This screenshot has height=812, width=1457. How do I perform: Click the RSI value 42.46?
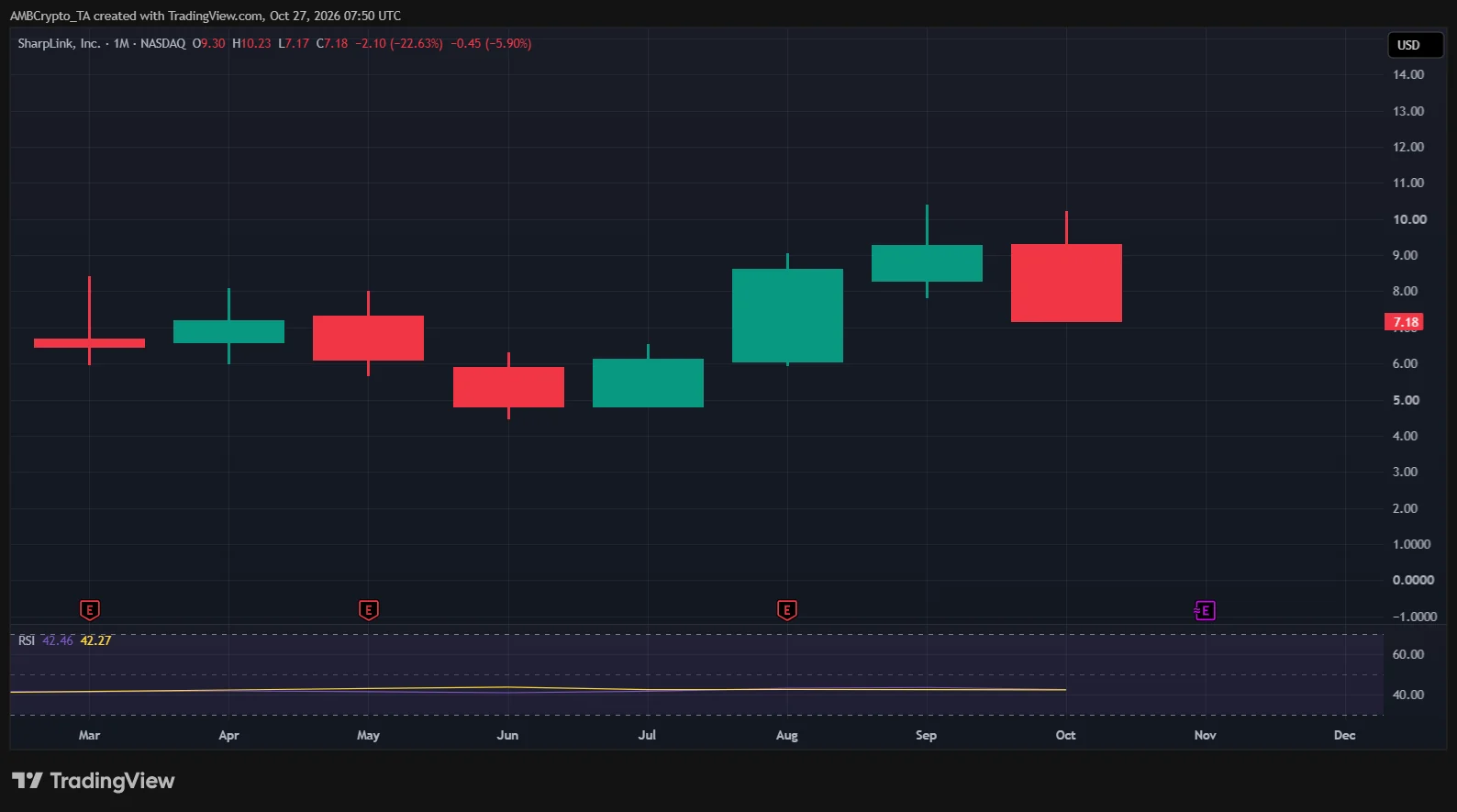58,640
